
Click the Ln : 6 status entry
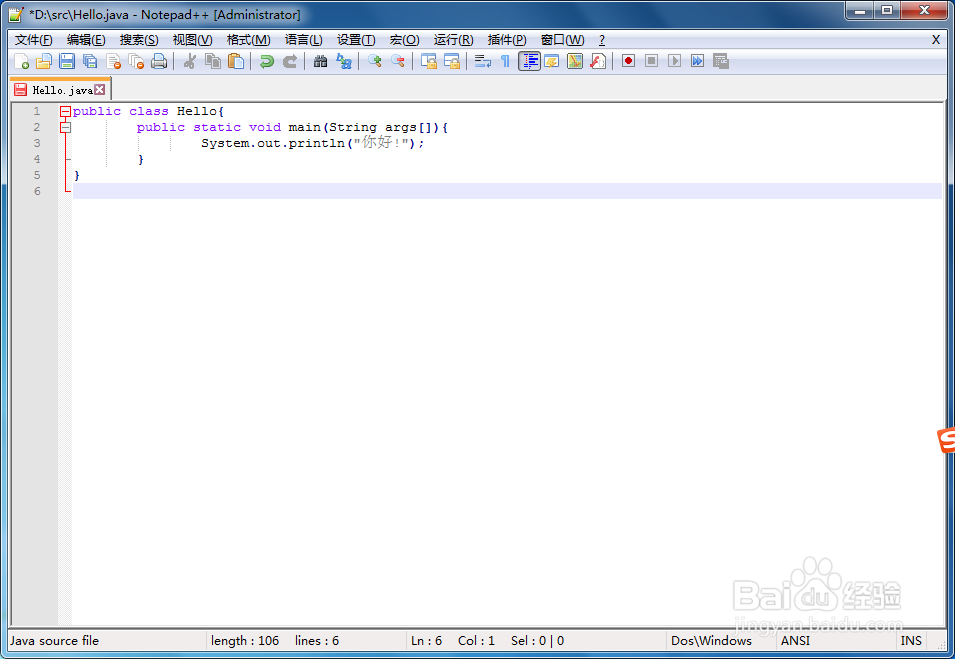(x=426, y=641)
